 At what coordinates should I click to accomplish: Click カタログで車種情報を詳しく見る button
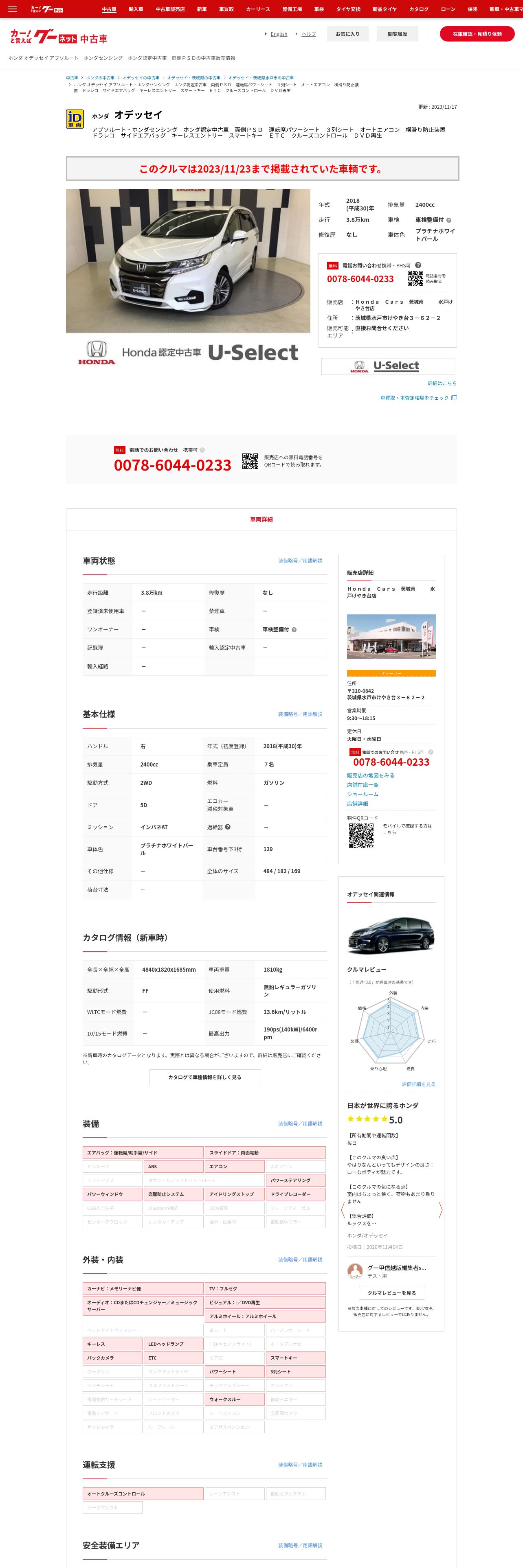204,1077
